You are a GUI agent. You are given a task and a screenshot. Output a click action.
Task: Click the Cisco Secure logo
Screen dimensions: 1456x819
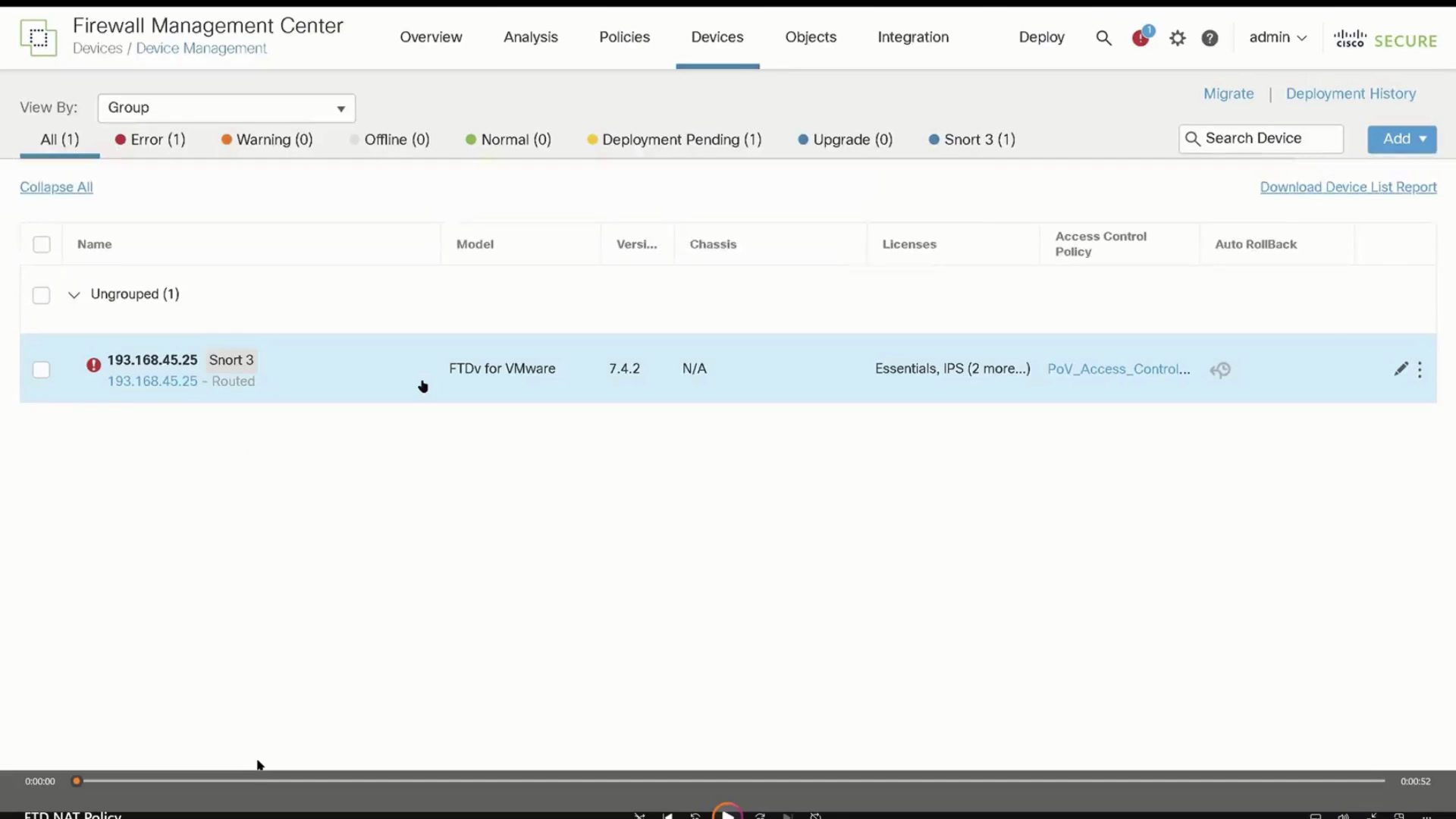point(1385,39)
